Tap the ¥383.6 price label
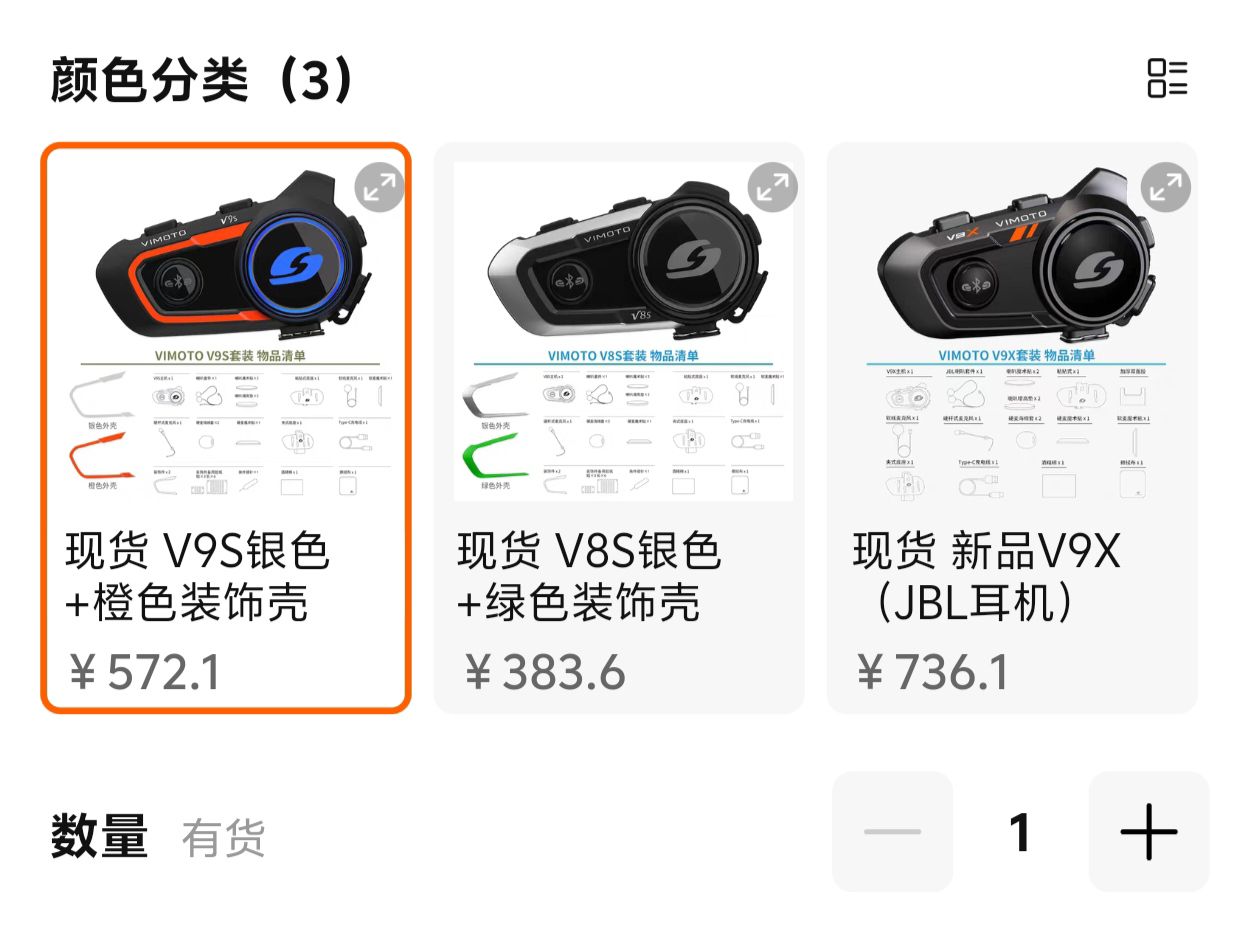The image size is (1260, 940). pos(545,672)
